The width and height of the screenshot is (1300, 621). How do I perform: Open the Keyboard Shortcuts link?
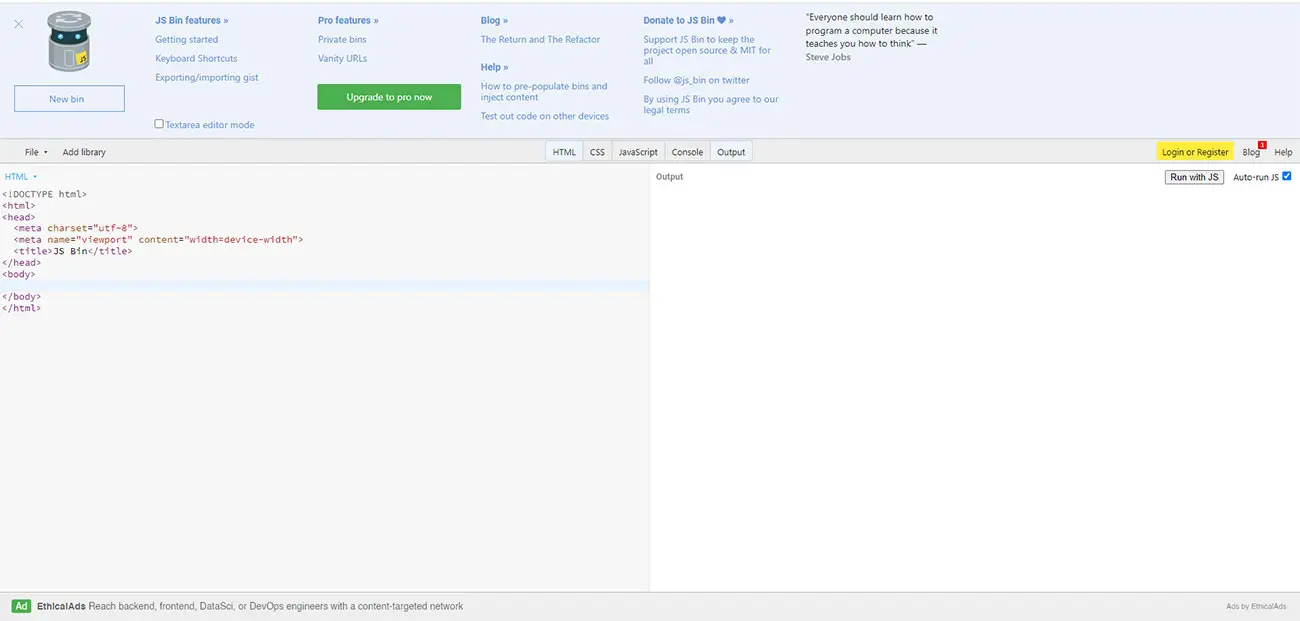[196, 58]
